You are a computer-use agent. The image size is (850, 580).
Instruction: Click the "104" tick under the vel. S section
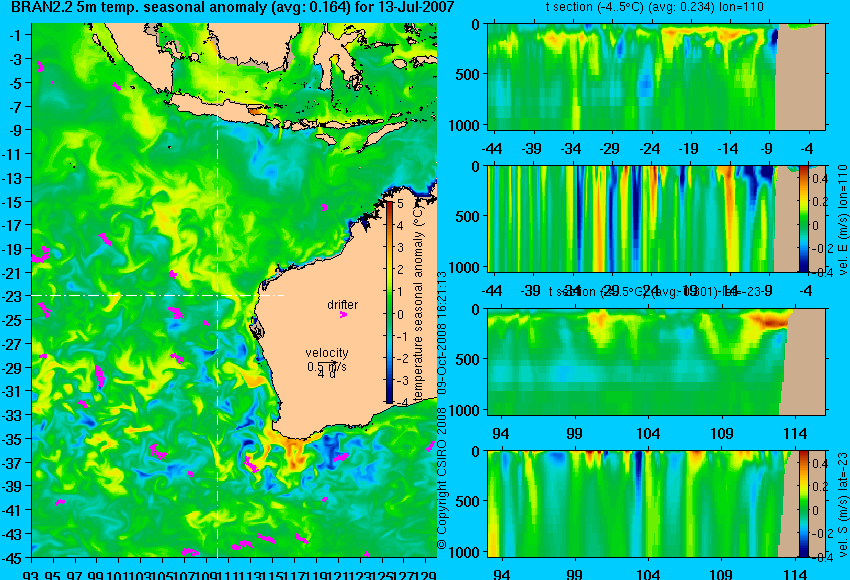(648, 574)
